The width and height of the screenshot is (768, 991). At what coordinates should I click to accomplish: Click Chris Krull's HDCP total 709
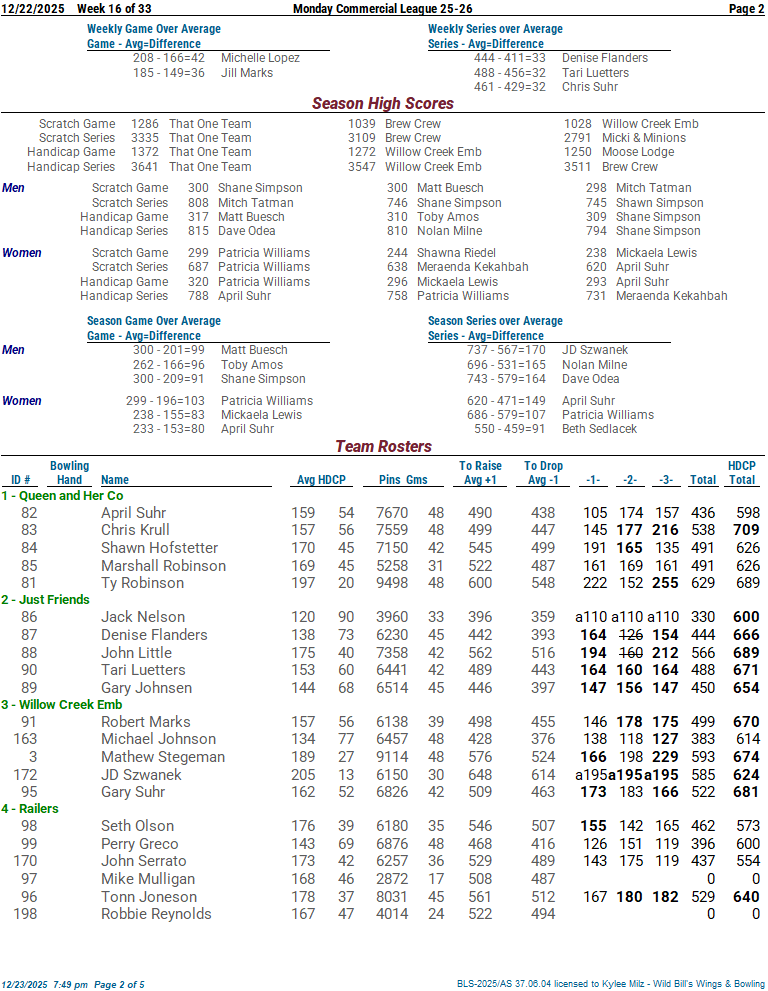[x=746, y=530]
